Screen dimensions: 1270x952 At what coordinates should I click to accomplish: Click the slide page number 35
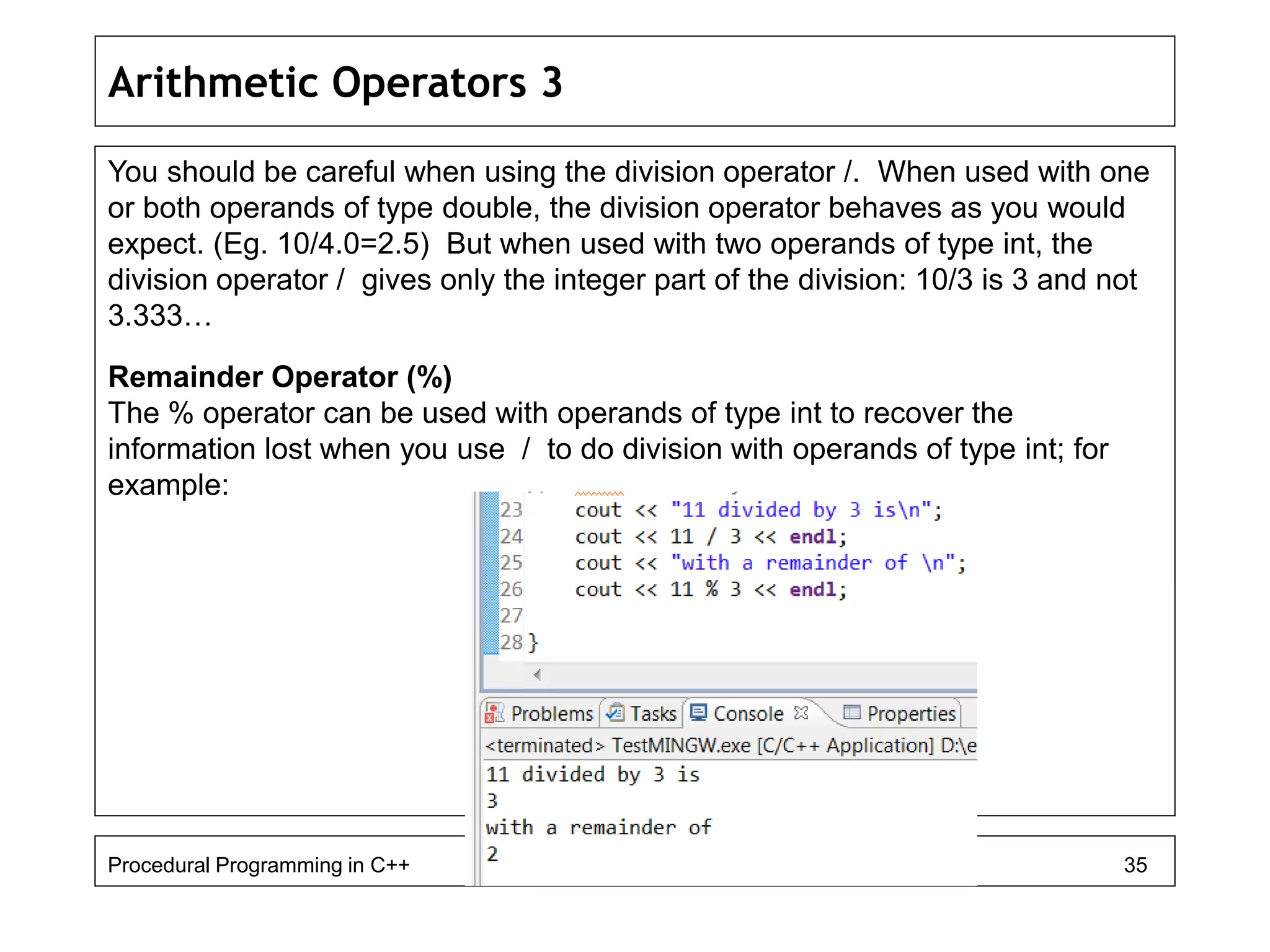(x=1135, y=865)
